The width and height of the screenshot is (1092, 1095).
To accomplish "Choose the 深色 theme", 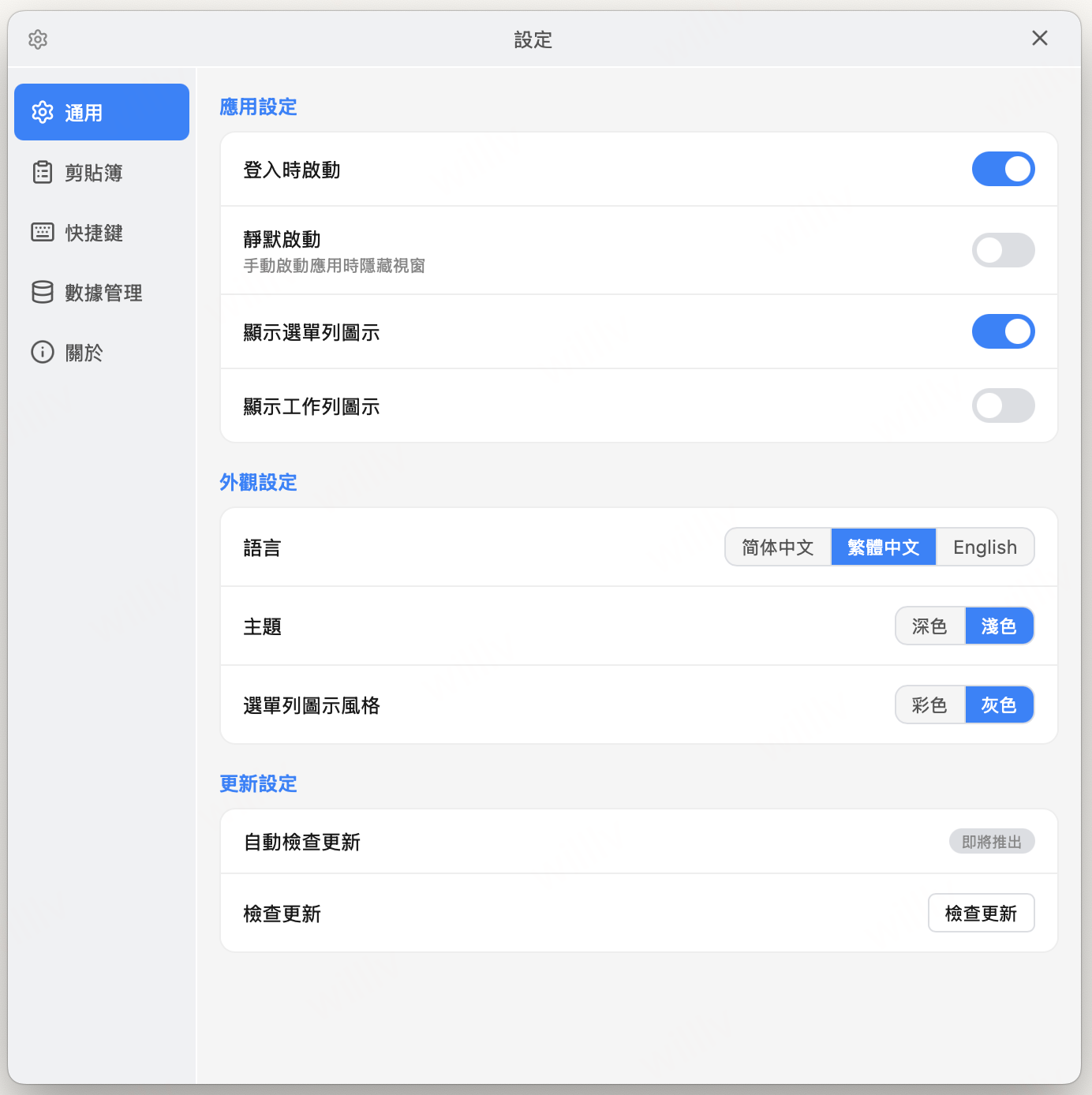I will 929,626.
